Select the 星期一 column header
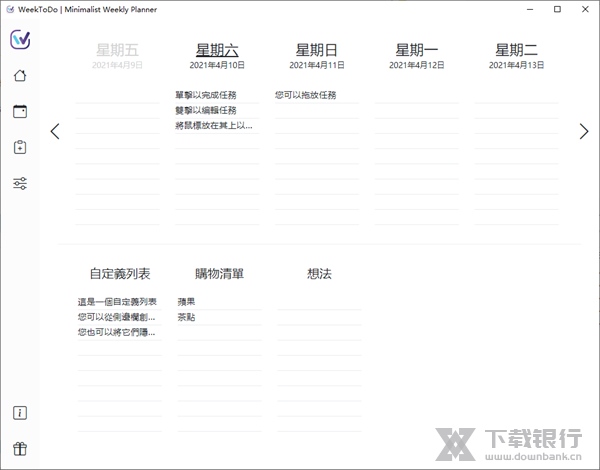The width and height of the screenshot is (600, 470). click(416, 50)
